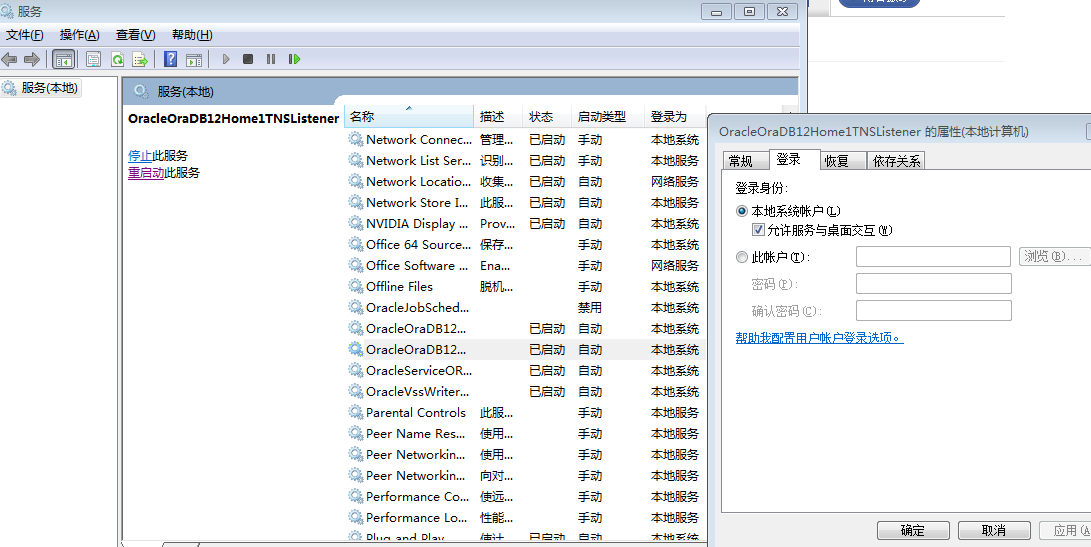
Task: Go back using the toolbar back arrow
Action: [x=10, y=60]
